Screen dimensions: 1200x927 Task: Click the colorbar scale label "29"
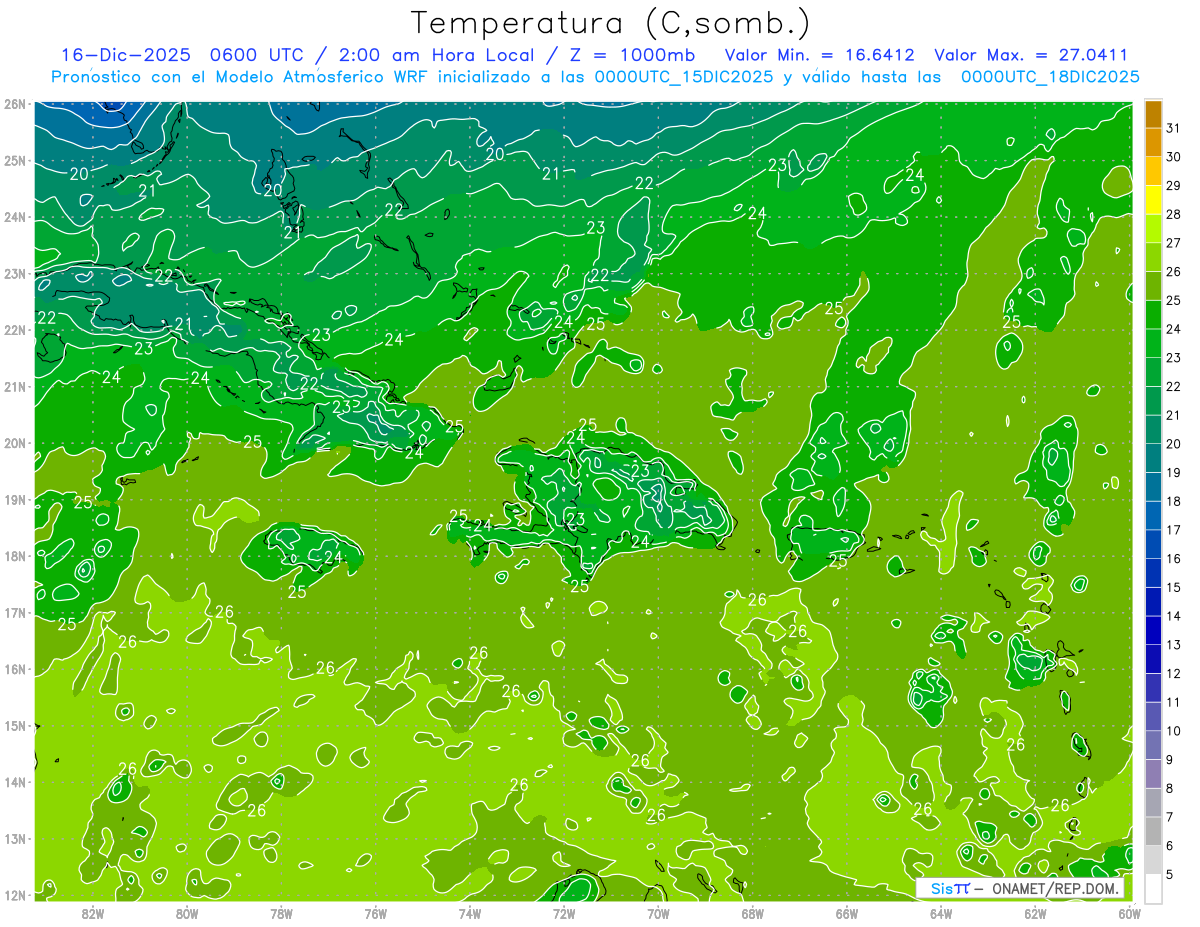(x=1174, y=186)
